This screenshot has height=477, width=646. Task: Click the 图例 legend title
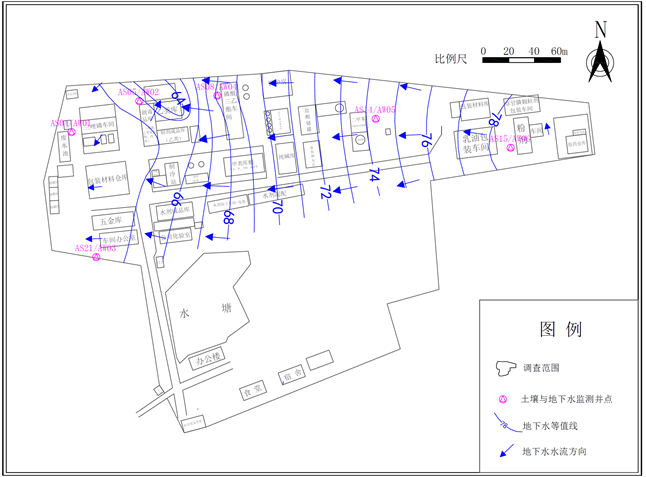click(x=561, y=329)
